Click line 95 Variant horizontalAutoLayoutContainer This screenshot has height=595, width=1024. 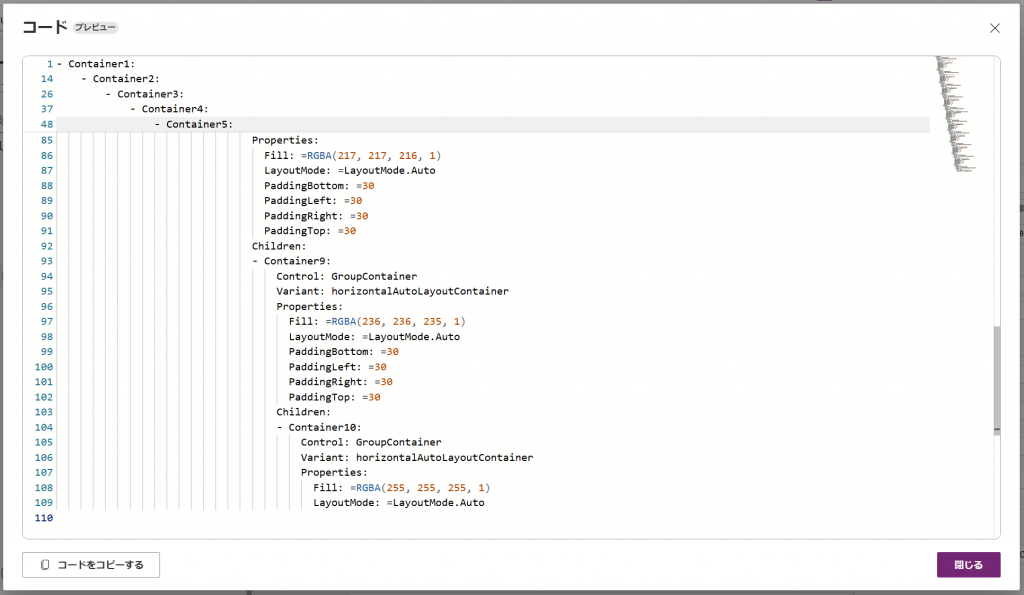coord(392,291)
